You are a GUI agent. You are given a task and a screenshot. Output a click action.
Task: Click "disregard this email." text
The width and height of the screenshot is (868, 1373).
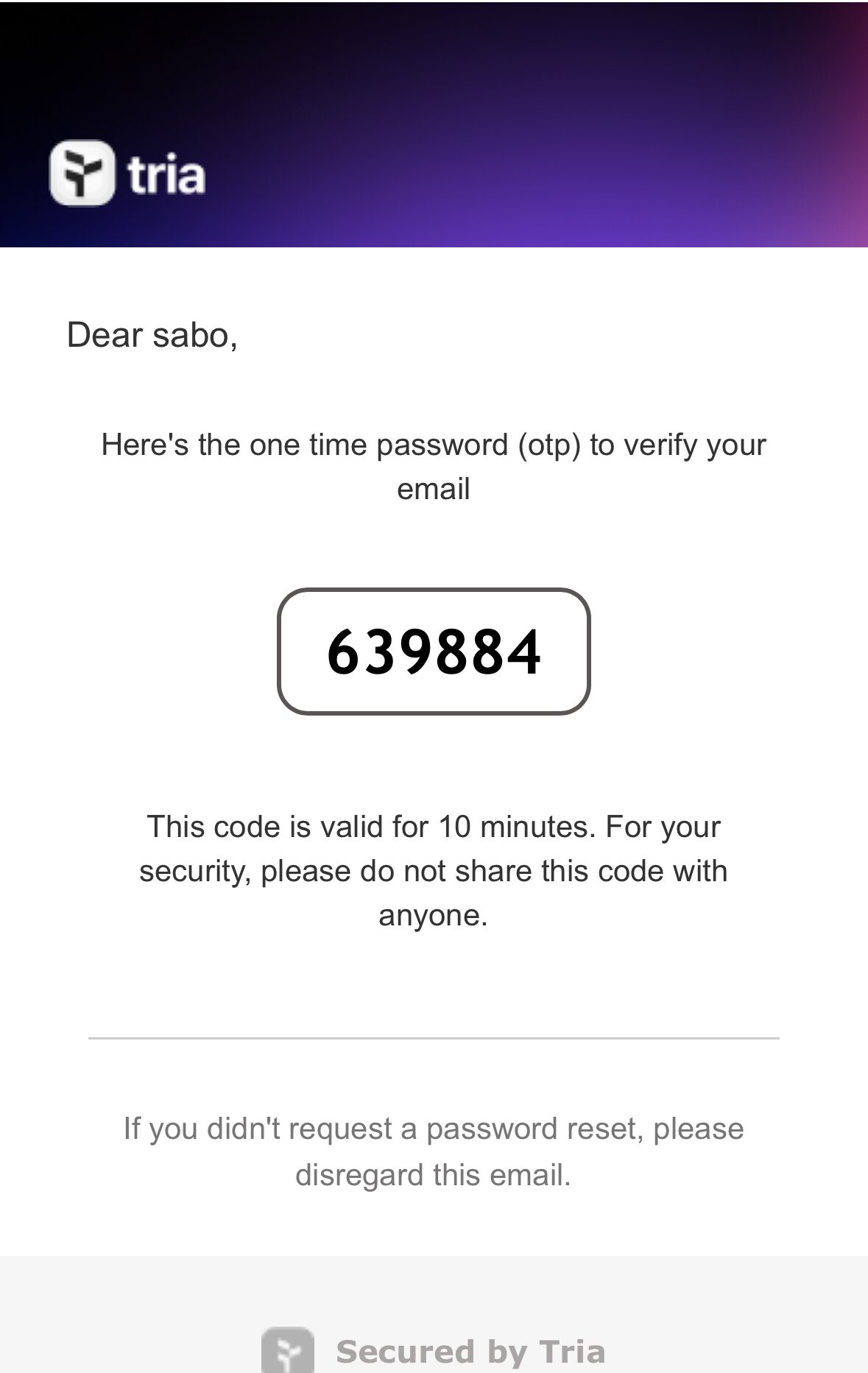pyautogui.click(x=434, y=1175)
